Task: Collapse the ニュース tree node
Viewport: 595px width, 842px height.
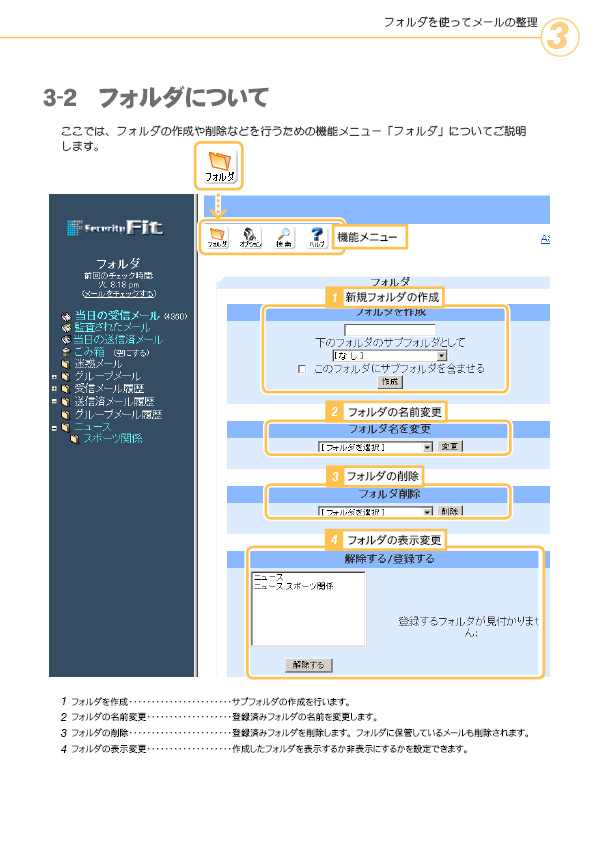Action: pos(54,428)
